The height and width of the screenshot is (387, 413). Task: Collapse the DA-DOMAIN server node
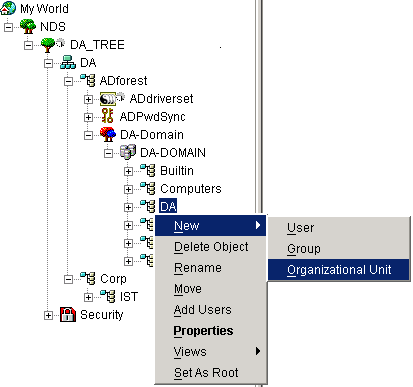(x=108, y=153)
